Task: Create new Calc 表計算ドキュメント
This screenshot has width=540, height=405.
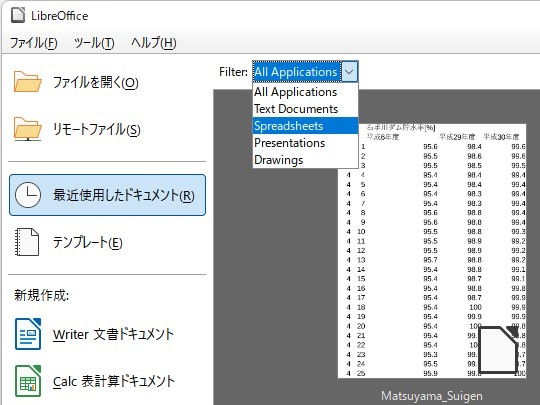Action: click(x=114, y=382)
